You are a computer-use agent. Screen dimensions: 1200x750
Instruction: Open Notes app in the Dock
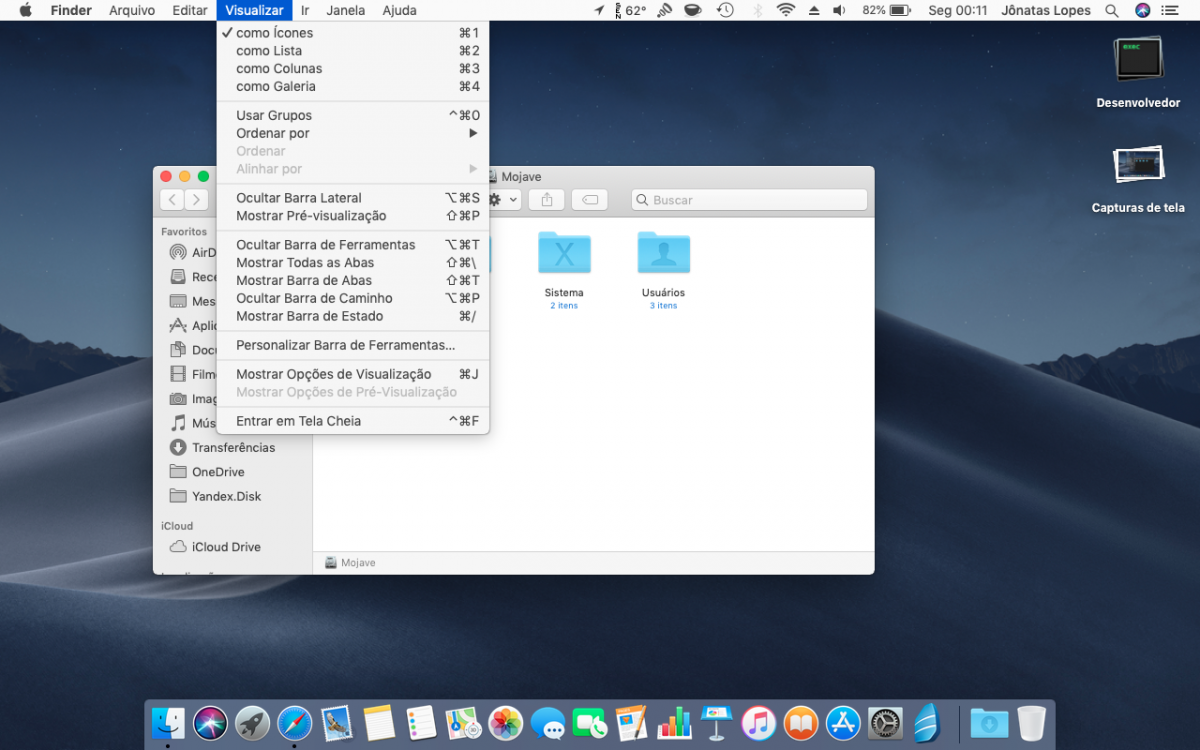tap(378, 723)
